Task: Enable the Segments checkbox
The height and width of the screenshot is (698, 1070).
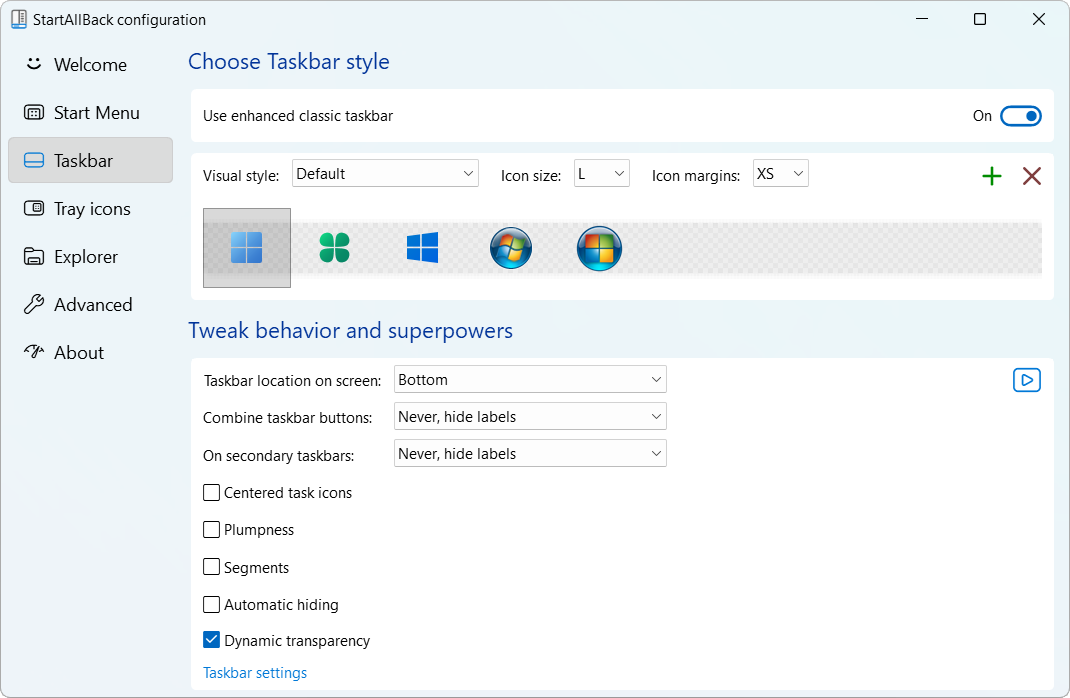Action: tap(212, 567)
